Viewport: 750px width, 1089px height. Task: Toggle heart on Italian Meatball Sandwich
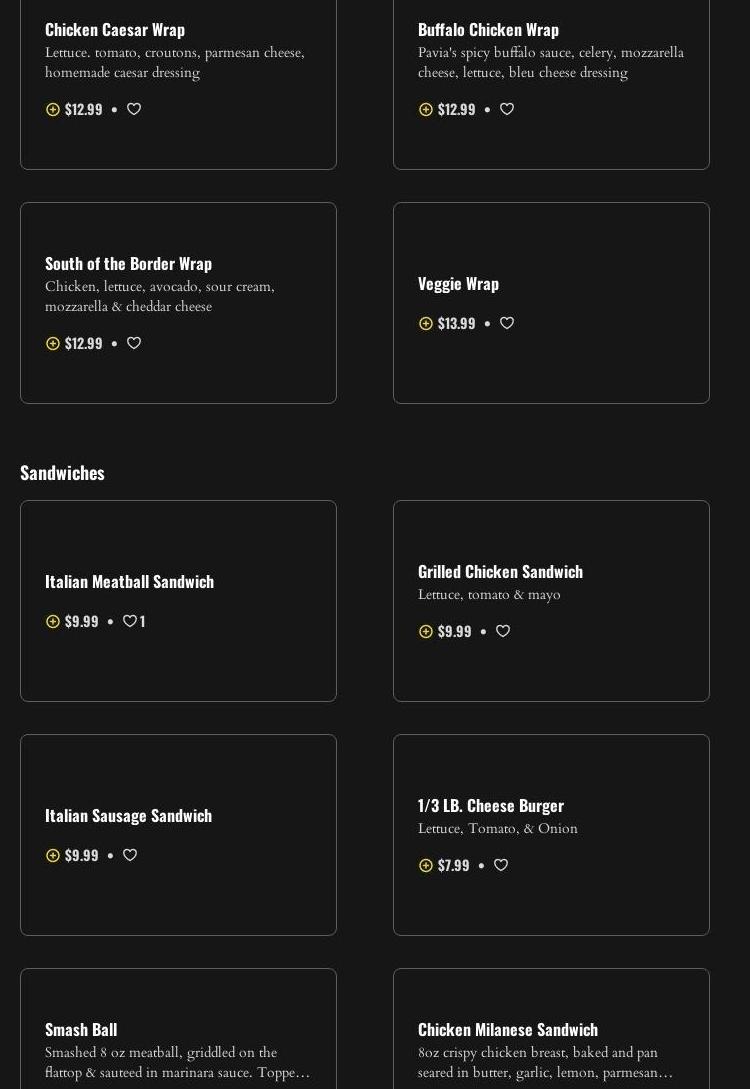(130, 621)
